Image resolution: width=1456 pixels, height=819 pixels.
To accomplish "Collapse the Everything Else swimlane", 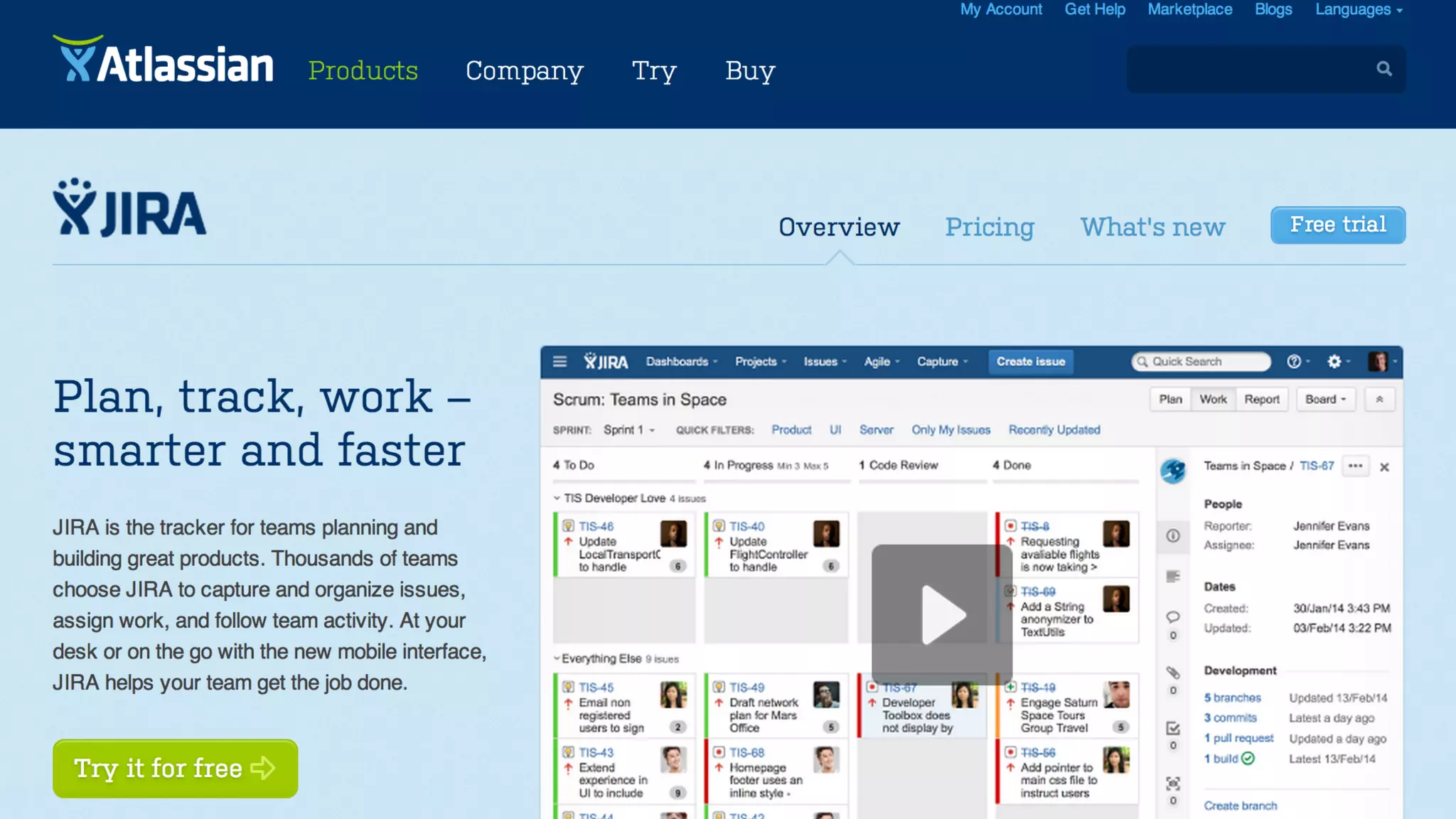I will point(557,659).
